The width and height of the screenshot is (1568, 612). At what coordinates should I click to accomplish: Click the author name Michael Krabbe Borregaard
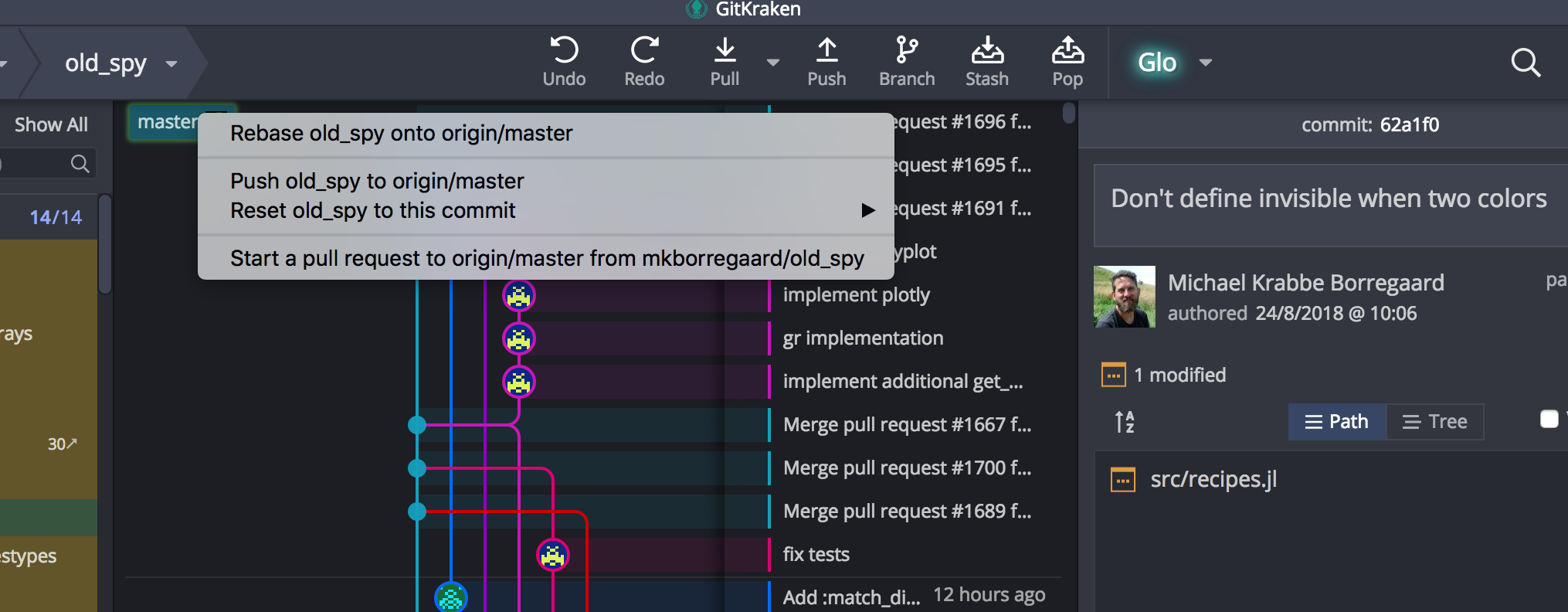1305,283
